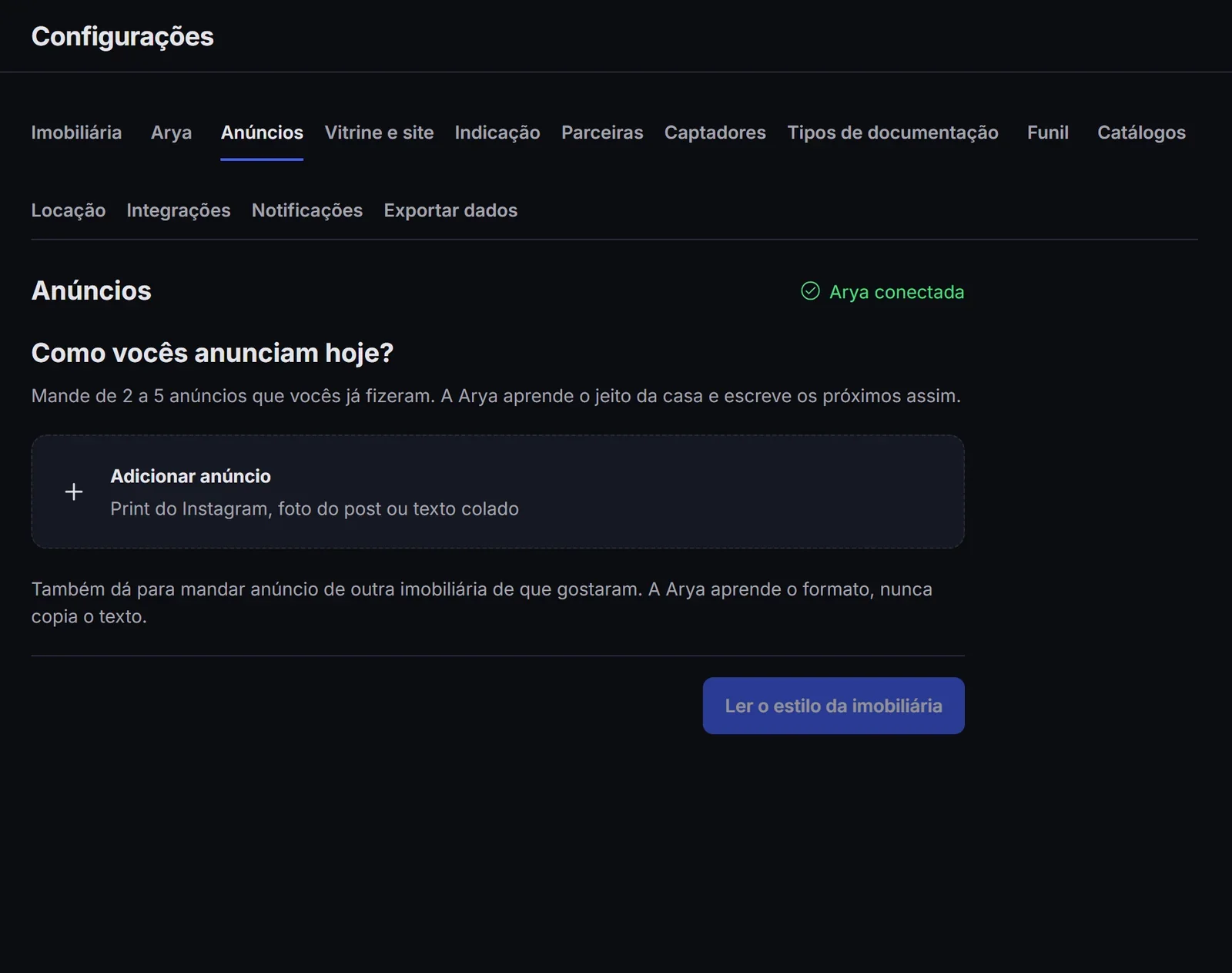This screenshot has height=973, width=1232.
Task: Open the Exportar dados tab
Action: tap(450, 210)
